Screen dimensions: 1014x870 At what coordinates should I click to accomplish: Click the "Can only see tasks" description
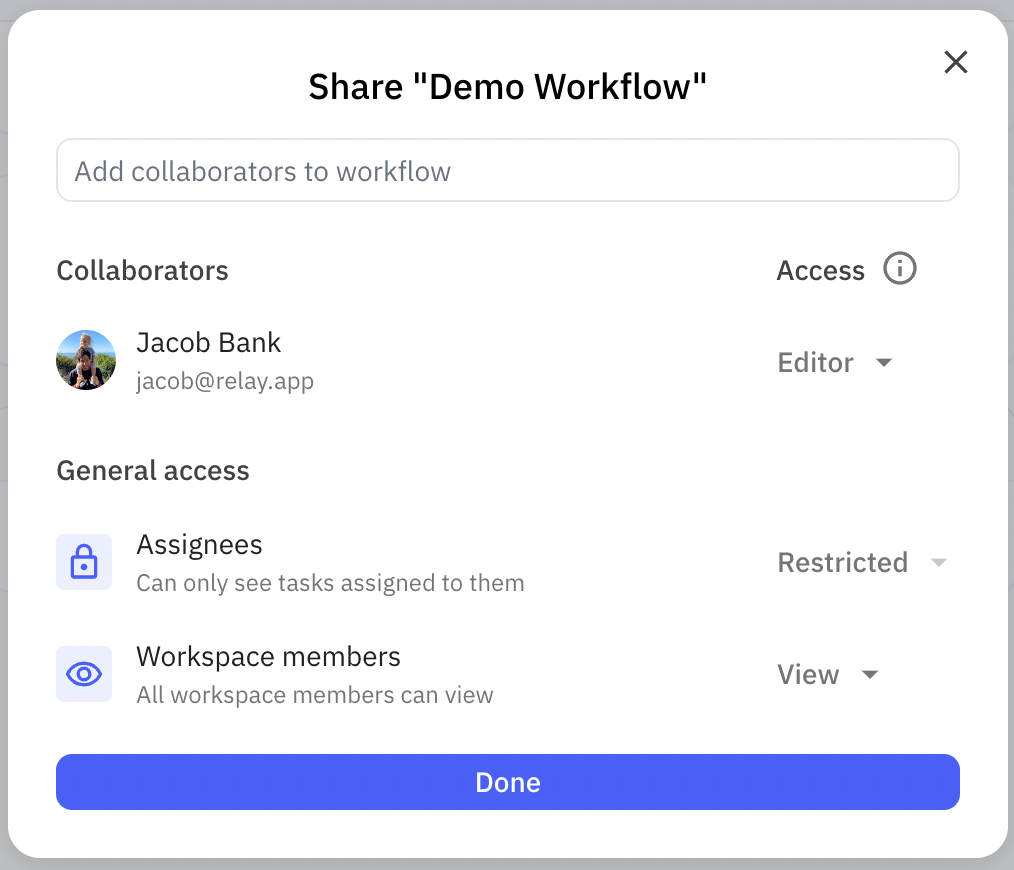pyautogui.click(x=330, y=583)
